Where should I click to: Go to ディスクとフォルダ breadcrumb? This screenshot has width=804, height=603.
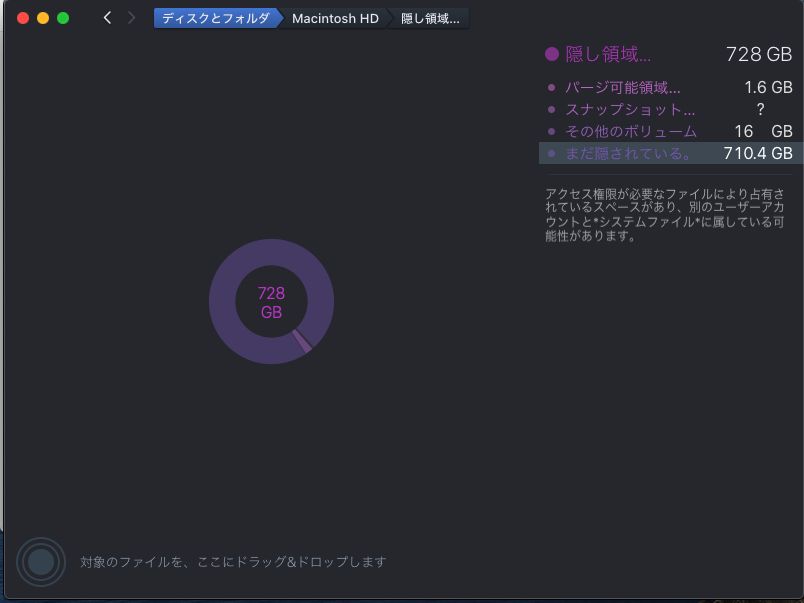coord(215,18)
